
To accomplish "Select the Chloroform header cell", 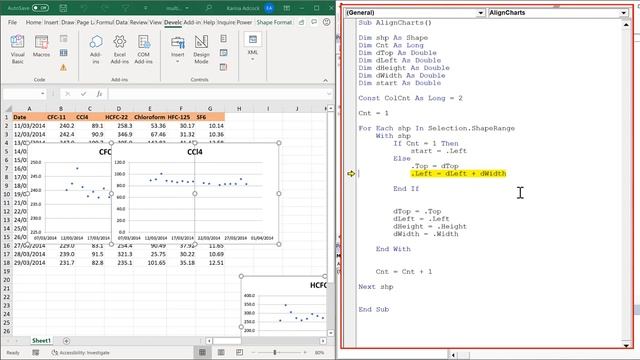I will coord(149,117).
